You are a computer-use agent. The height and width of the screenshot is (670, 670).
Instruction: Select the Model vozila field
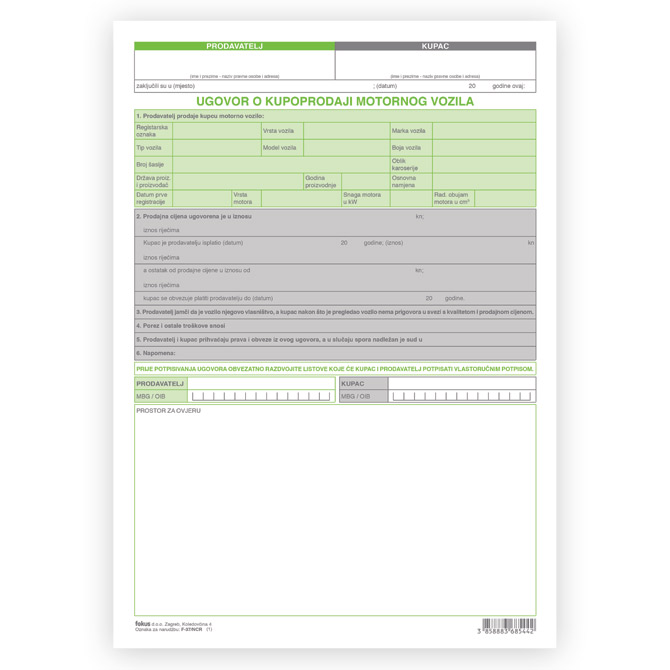tap(346, 148)
